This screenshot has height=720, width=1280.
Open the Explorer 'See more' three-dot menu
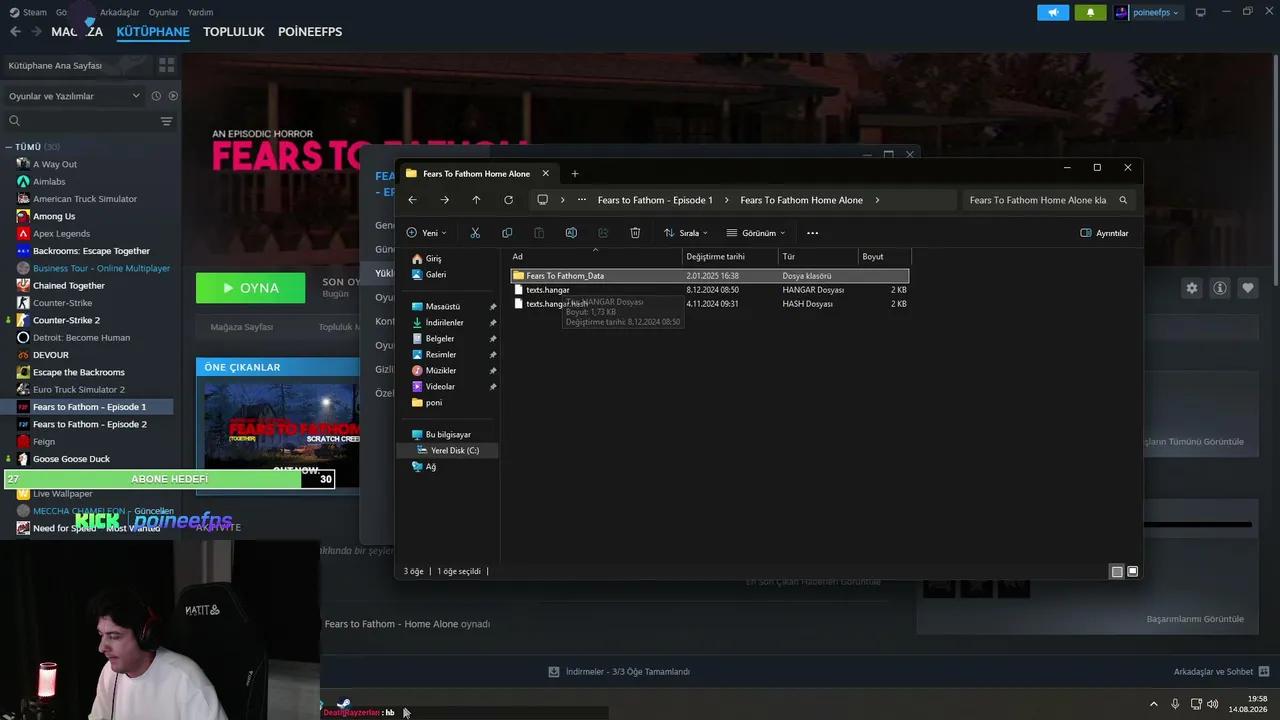click(x=812, y=233)
